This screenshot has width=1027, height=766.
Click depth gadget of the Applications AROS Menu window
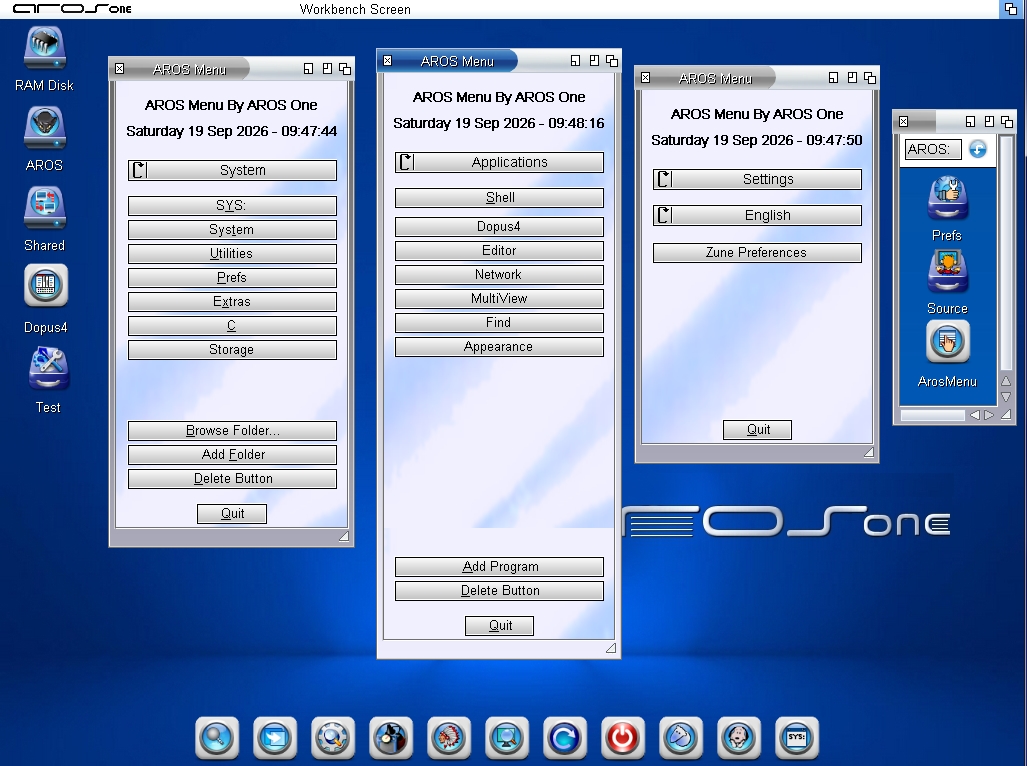tap(612, 61)
